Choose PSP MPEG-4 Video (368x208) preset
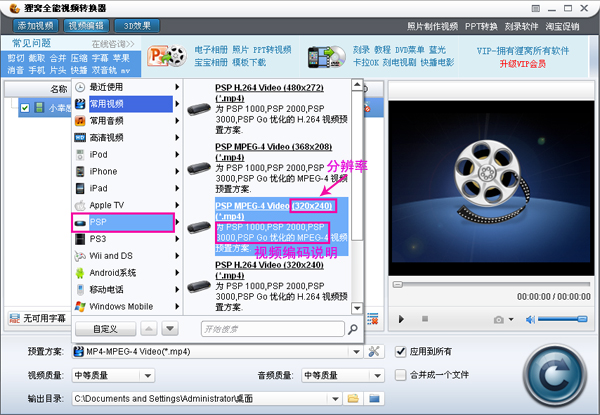 pyautogui.click(x=267, y=168)
